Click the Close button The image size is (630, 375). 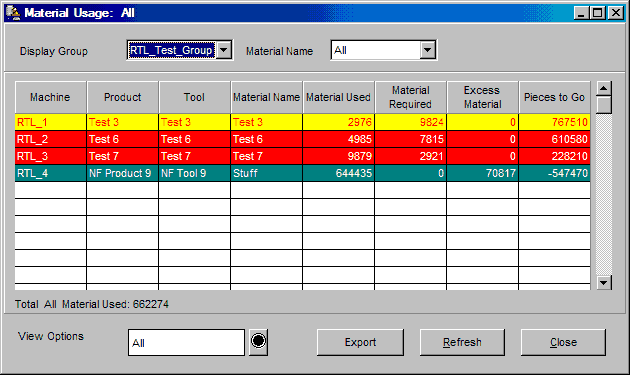tap(563, 342)
